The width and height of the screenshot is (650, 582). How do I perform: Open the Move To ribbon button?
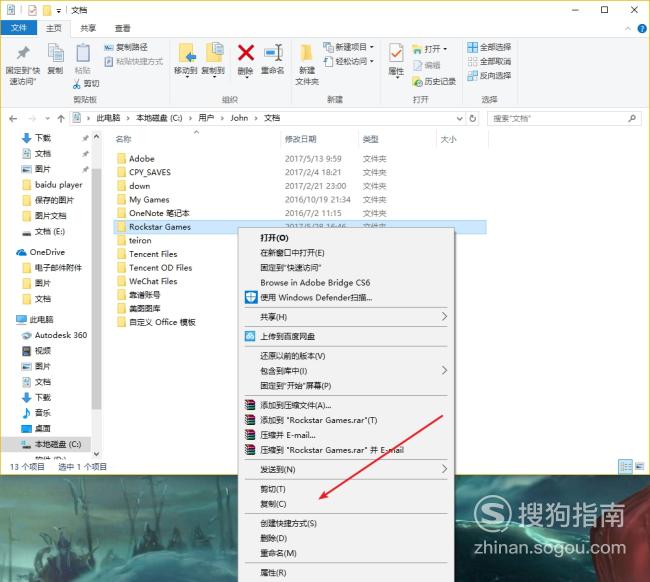click(186, 60)
